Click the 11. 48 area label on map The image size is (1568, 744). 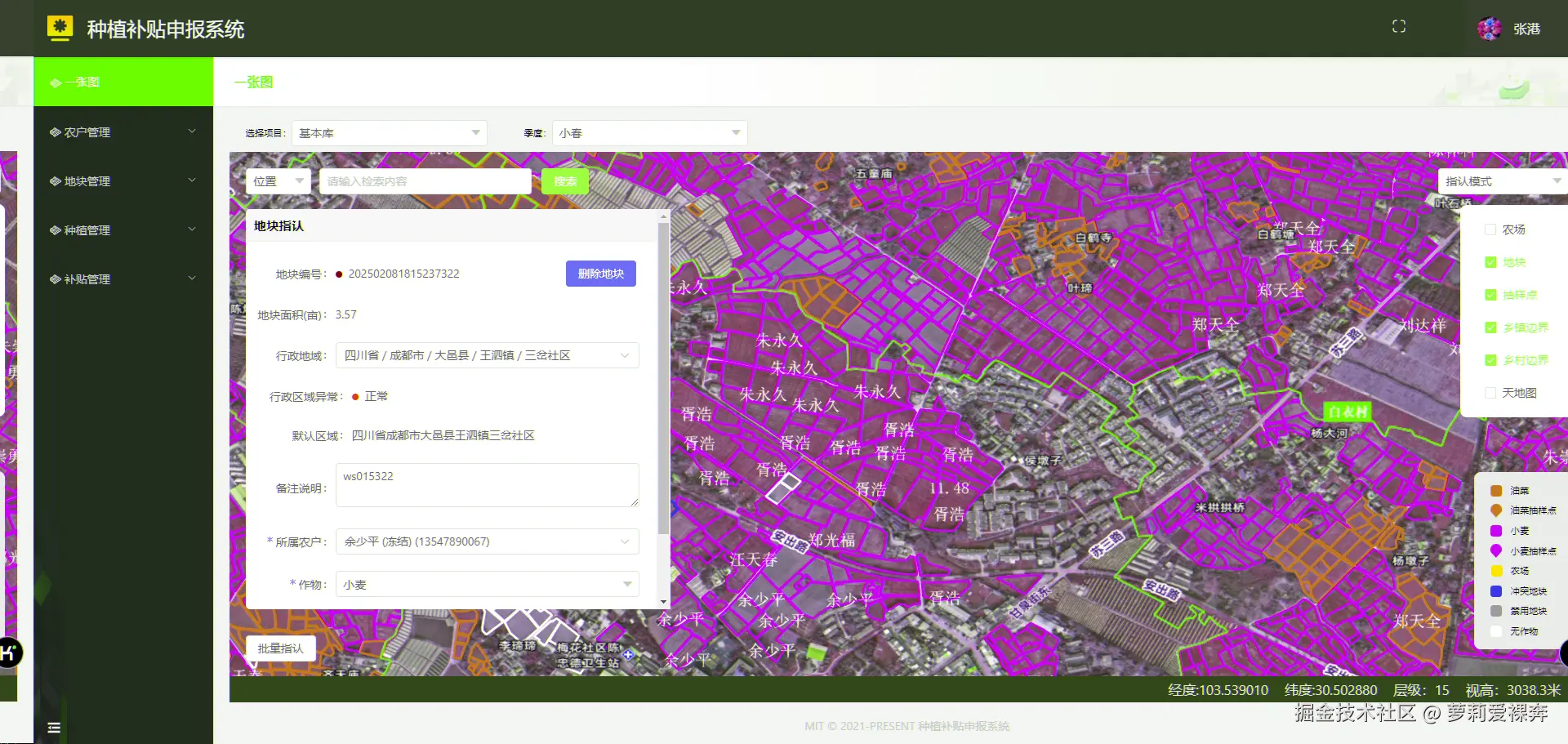coord(949,488)
